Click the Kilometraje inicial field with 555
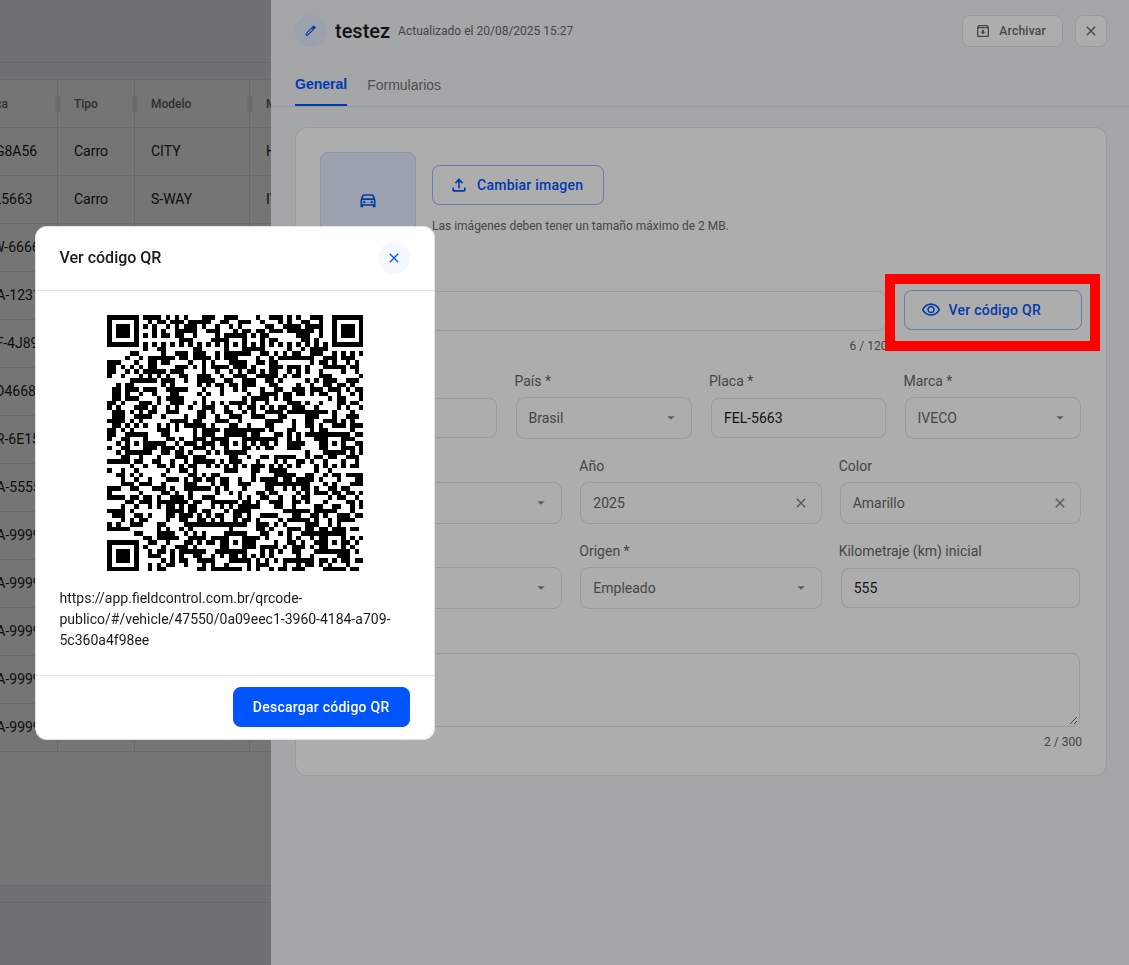1129x965 pixels. click(960, 588)
